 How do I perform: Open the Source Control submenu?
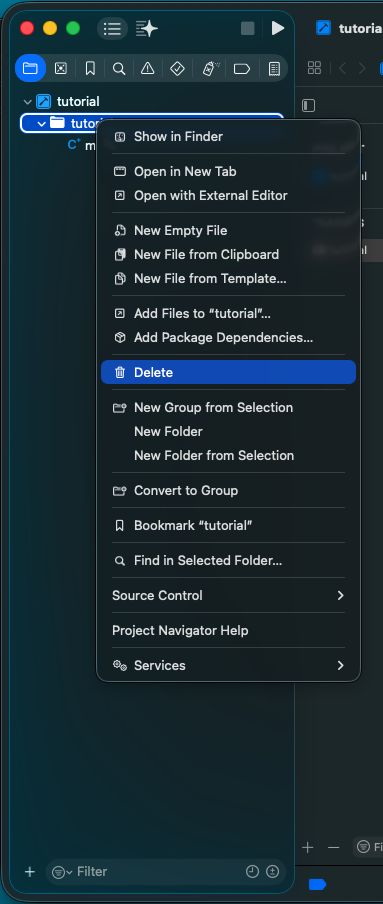[228, 596]
